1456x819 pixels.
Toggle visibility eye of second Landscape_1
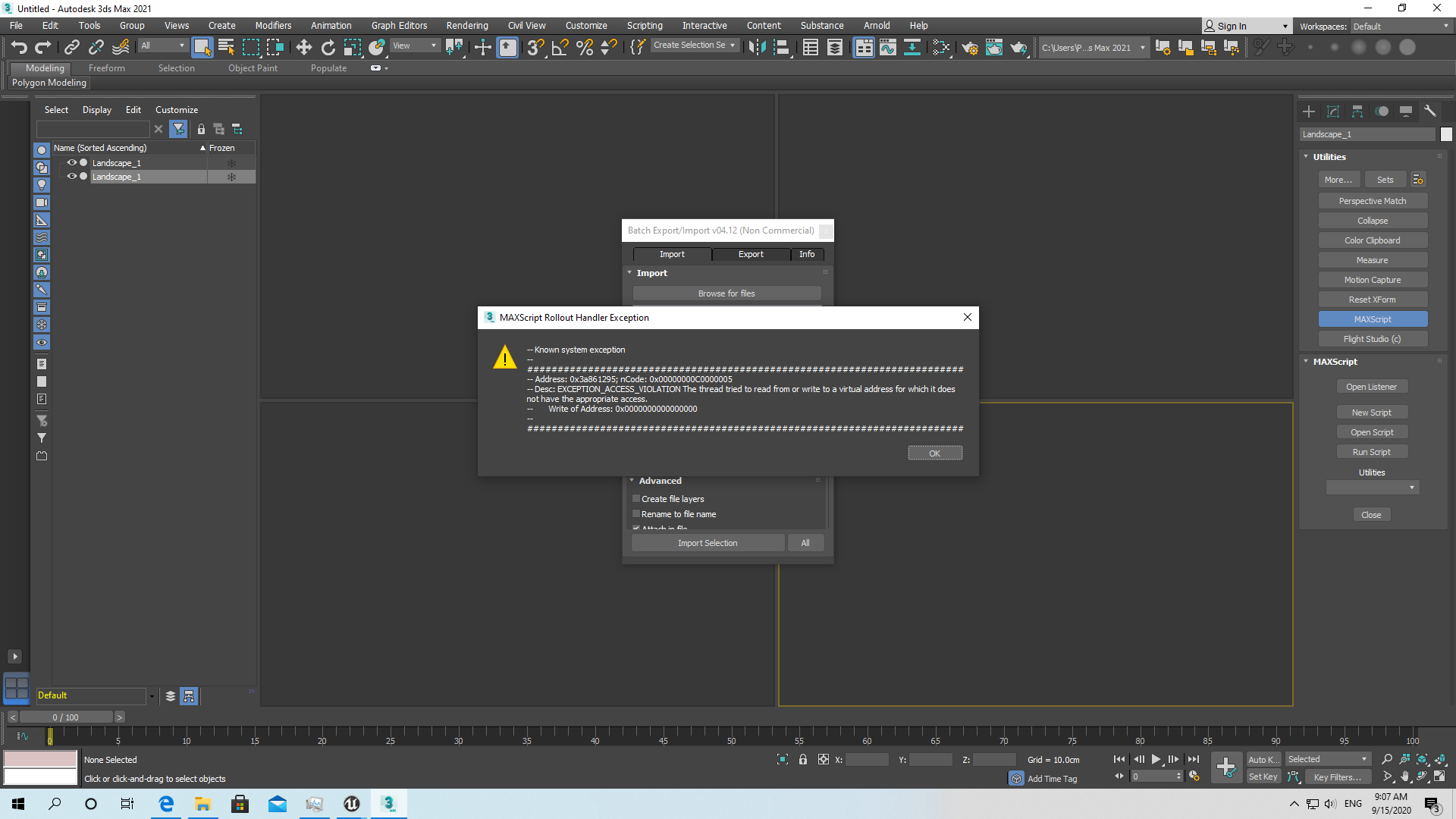(71, 177)
